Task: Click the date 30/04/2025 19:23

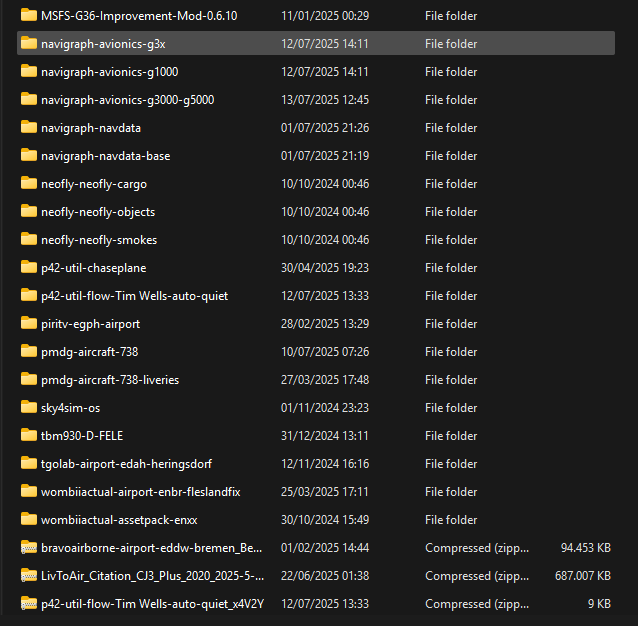Action: click(x=325, y=268)
